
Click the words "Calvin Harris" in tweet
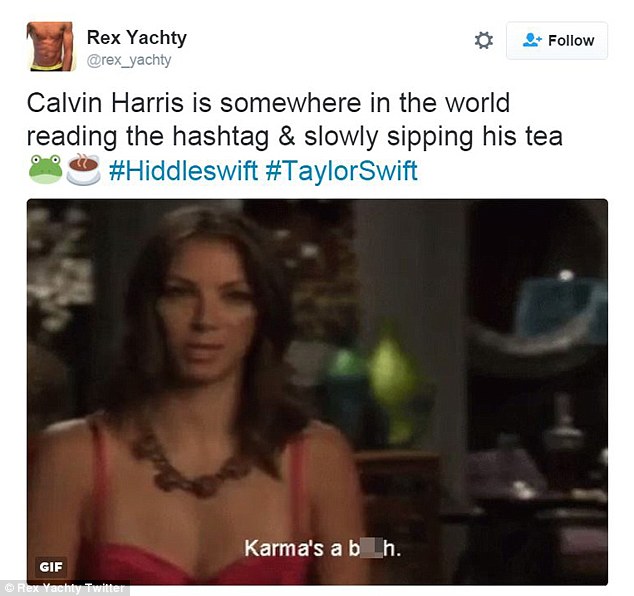(x=105, y=103)
